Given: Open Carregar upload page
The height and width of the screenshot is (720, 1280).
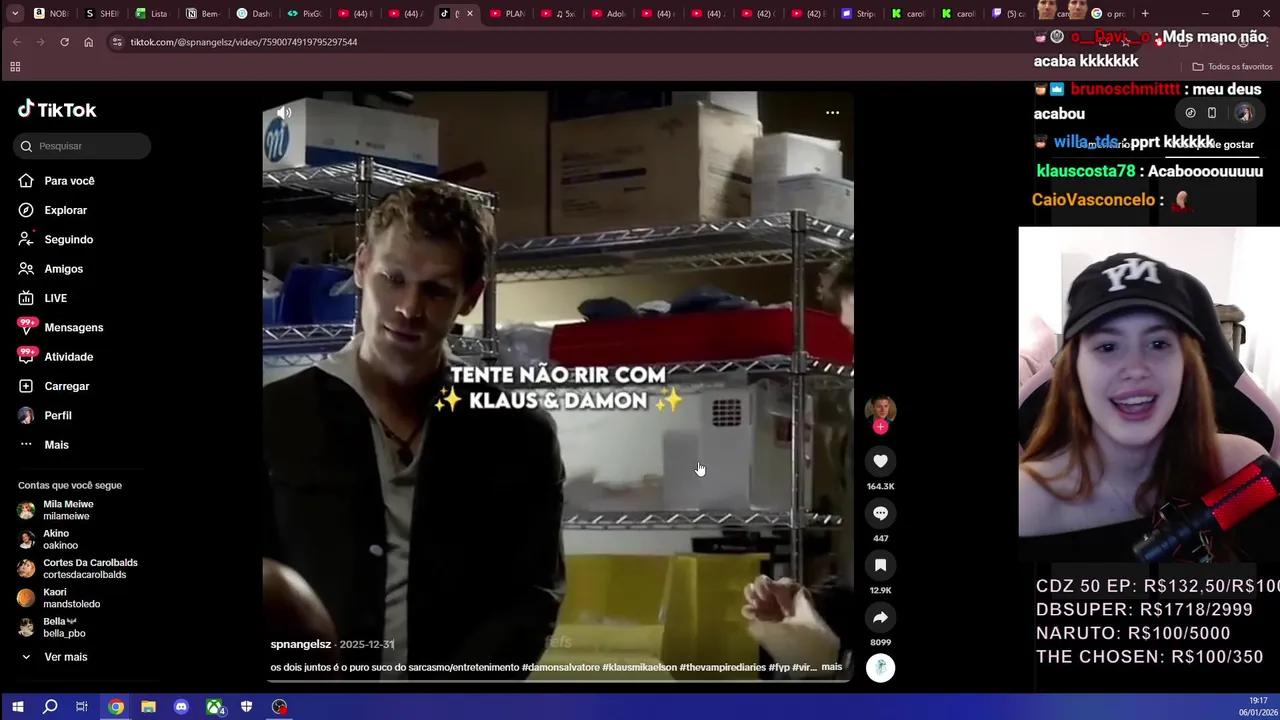Looking at the screenshot, I should pos(54,386).
